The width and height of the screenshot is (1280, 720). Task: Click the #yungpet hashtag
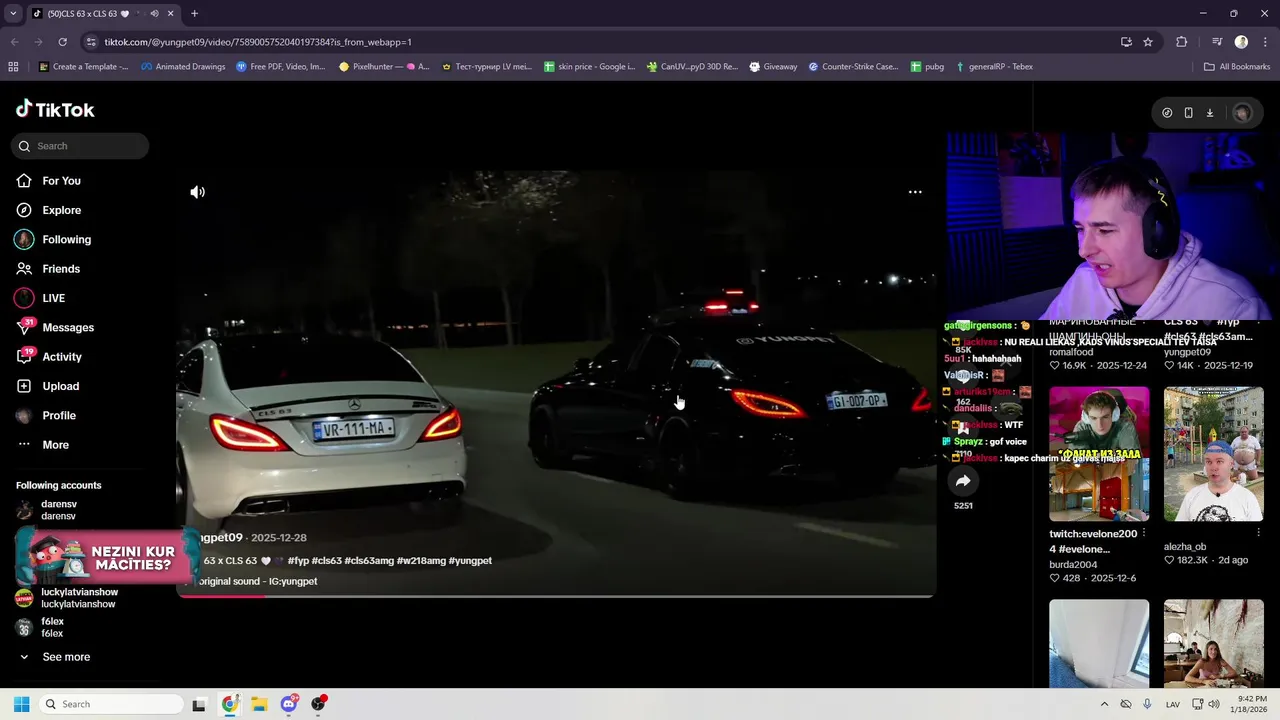click(470, 561)
